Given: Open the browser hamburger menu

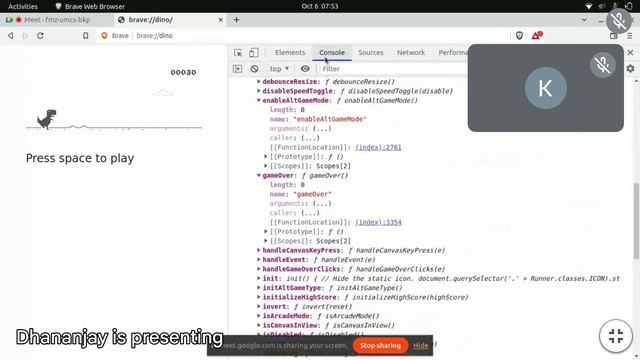Looking at the screenshot, I should [x=630, y=36].
